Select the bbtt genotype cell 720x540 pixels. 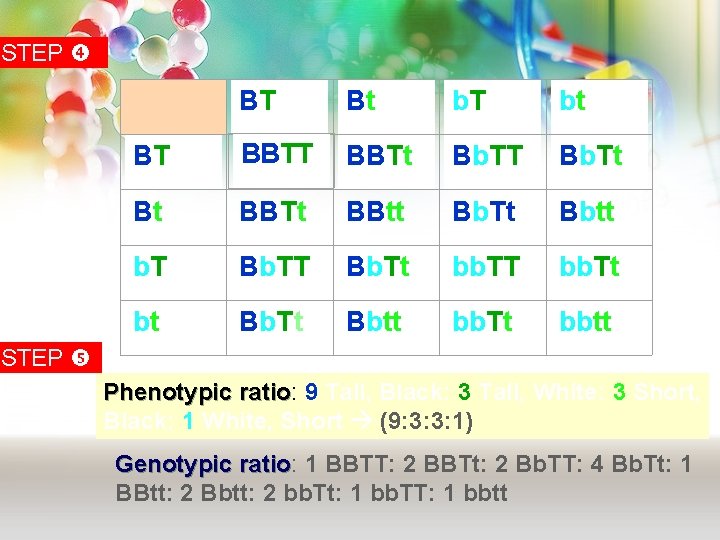click(x=599, y=328)
